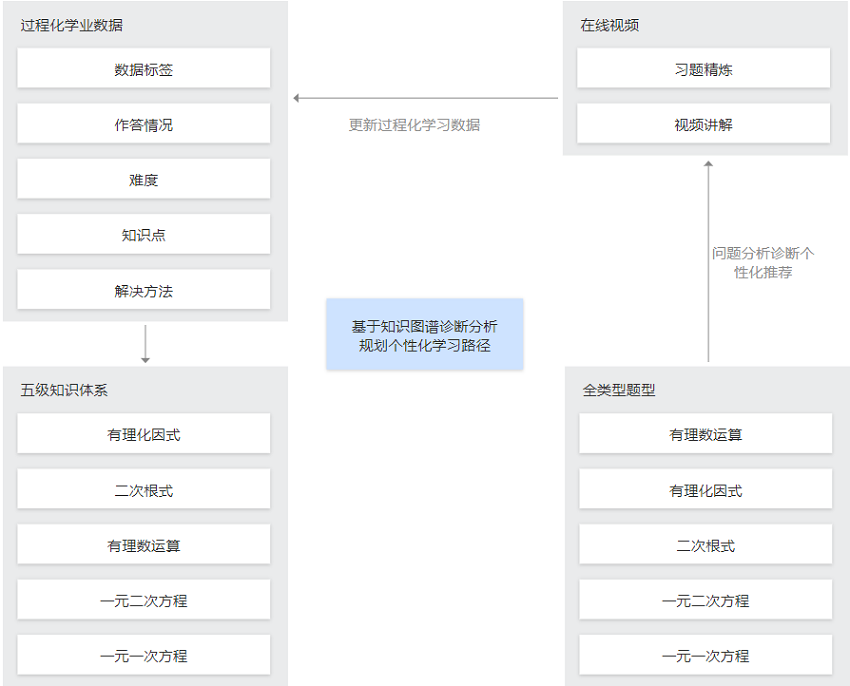The height and width of the screenshot is (686, 850).
Task: Click 有理数运算 under 五级知识体系
Action: (144, 544)
